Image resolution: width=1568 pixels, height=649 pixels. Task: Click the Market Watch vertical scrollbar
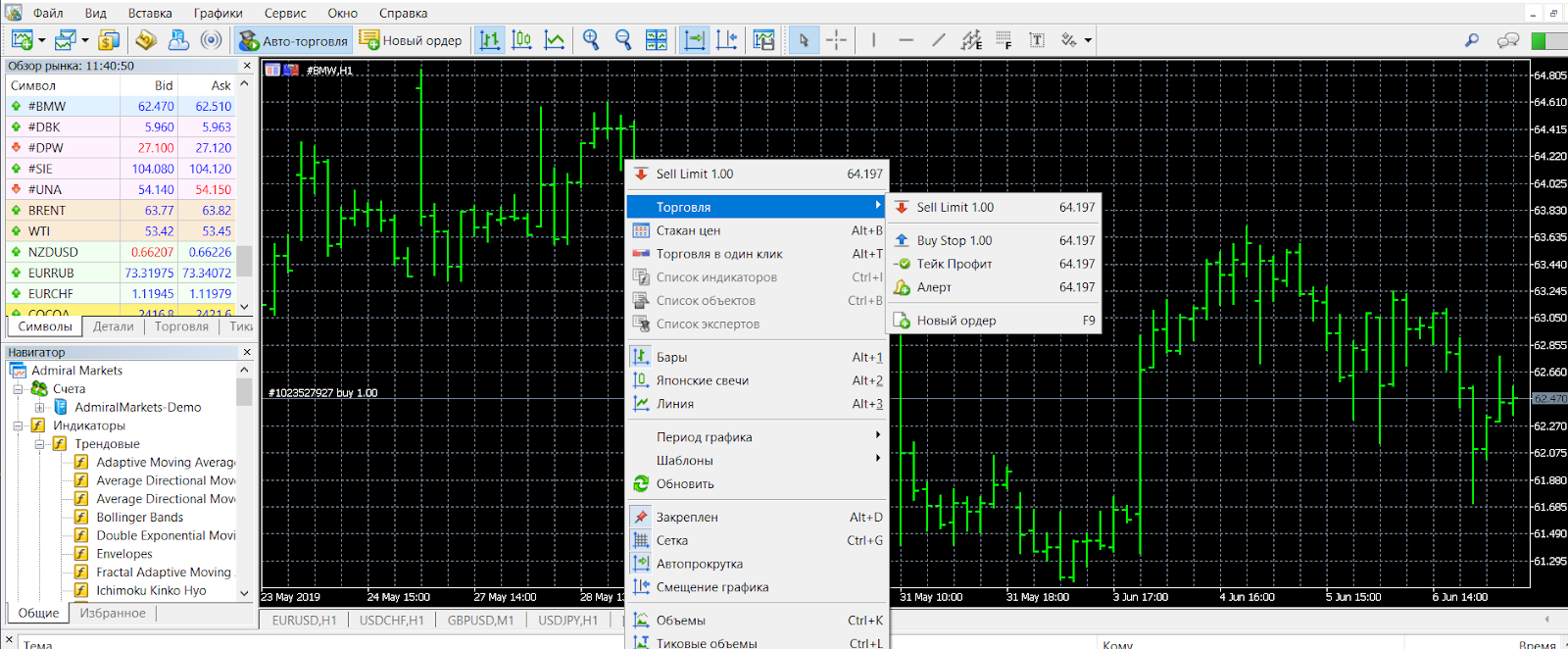click(x=244, y=196)
